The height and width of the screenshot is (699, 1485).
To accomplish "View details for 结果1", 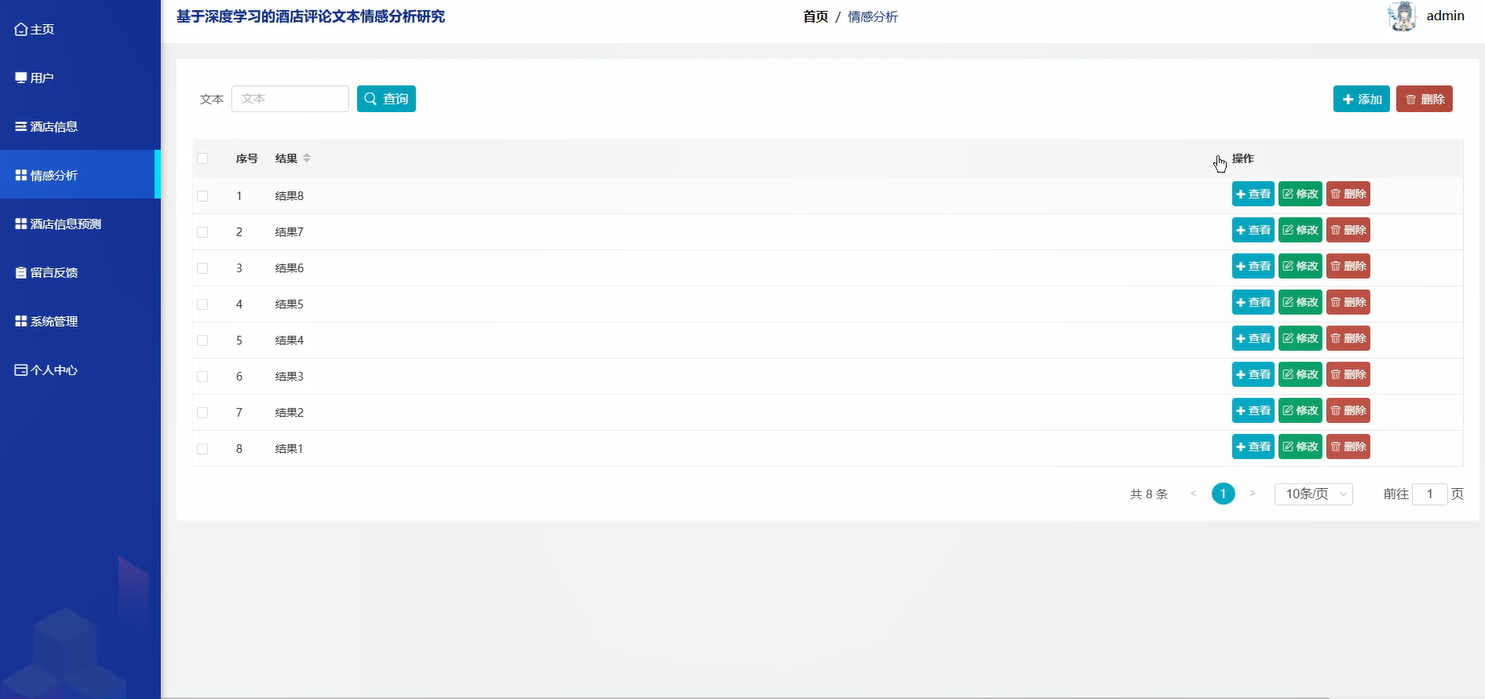I will click(x=1253, y=446).
